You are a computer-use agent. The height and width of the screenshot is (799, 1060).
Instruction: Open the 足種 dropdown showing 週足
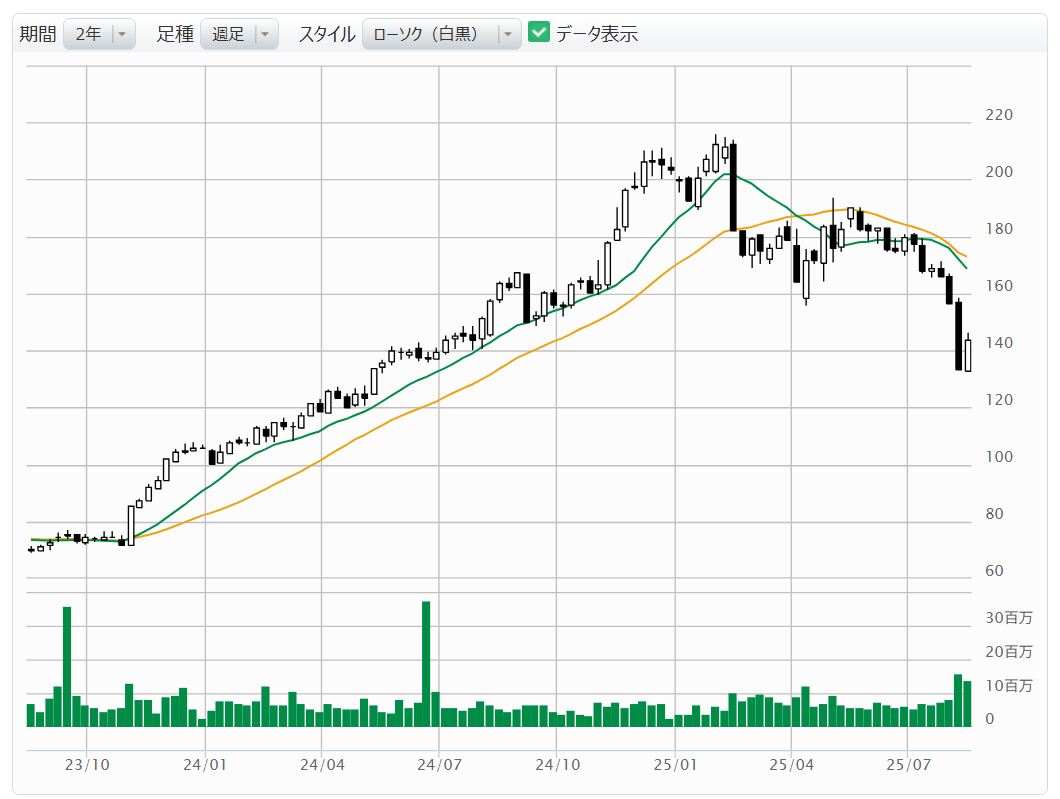(228, 34)
